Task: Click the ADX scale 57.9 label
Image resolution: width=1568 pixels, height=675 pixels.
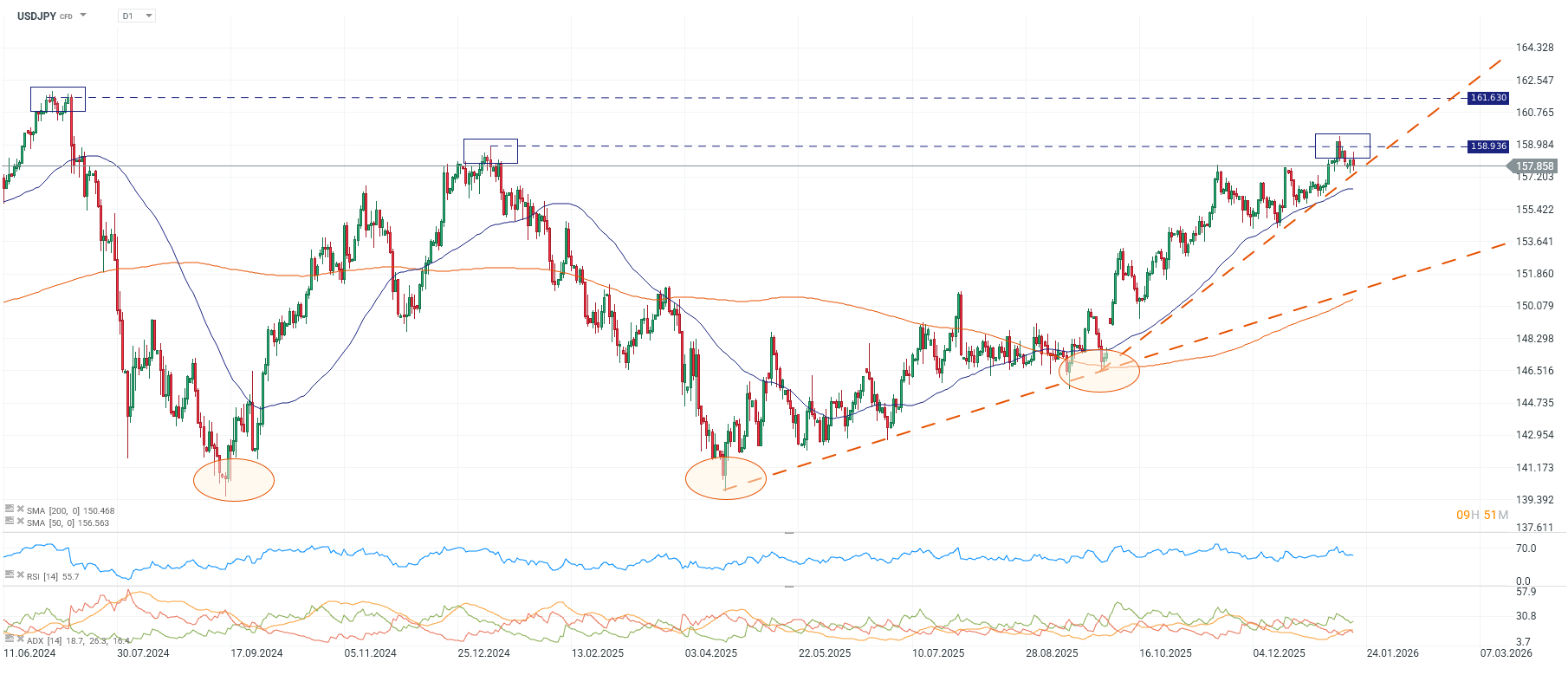Action: (1526, 592)
